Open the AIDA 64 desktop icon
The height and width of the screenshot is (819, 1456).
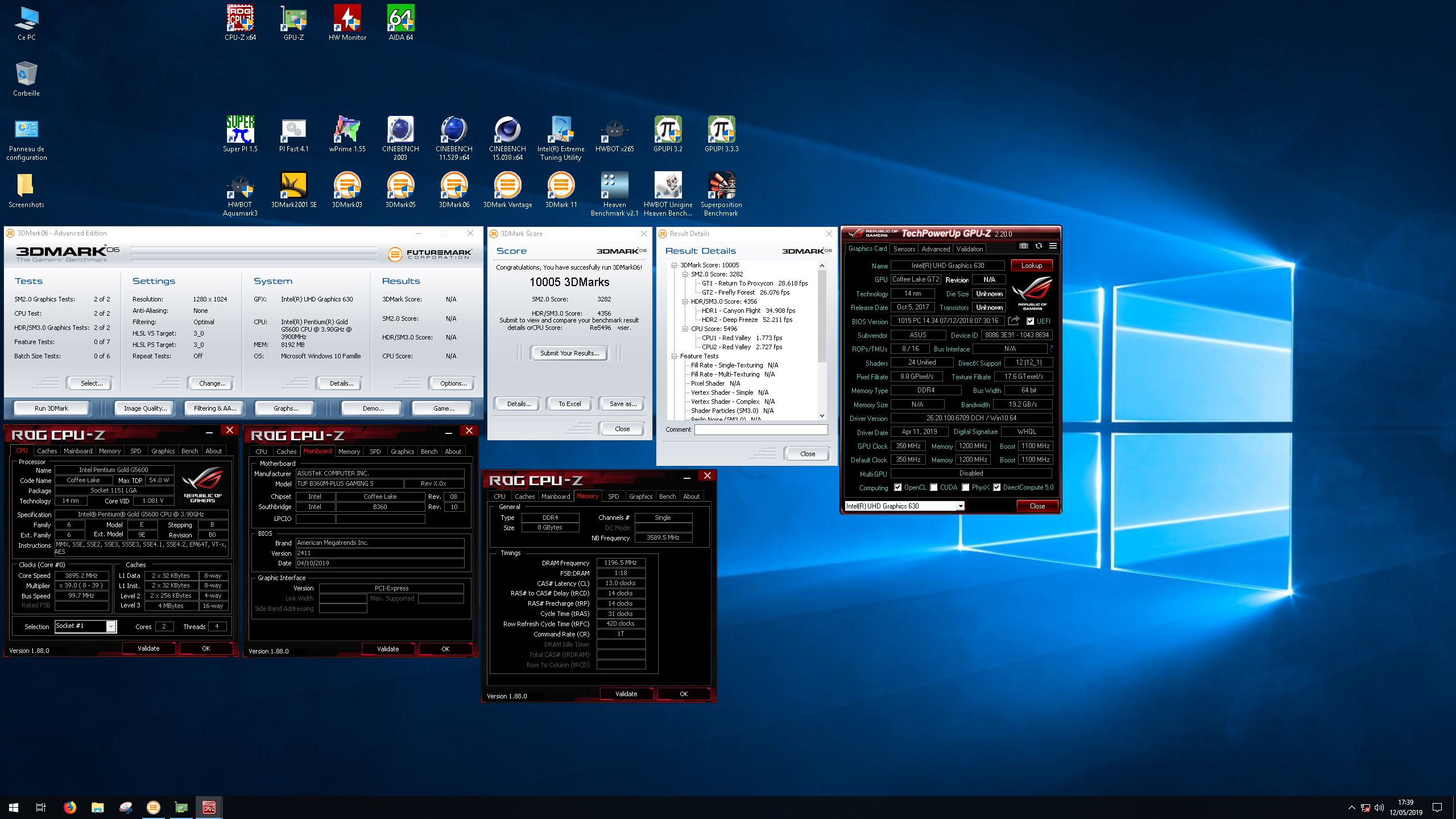400,23
